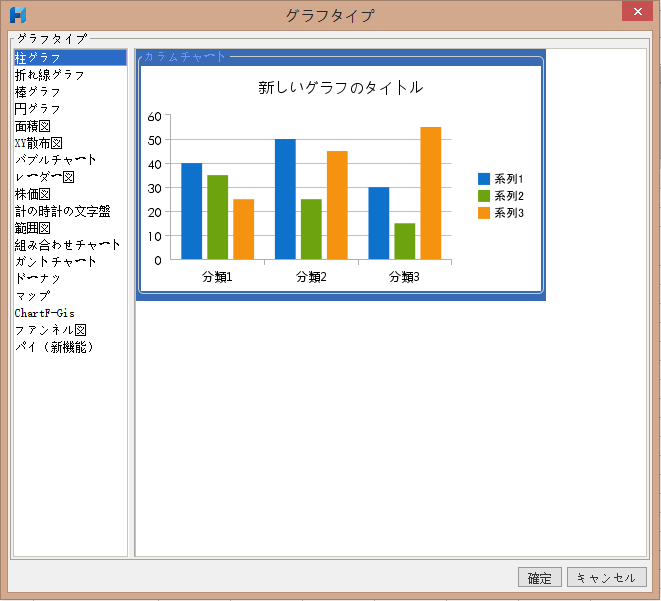Click the application logo icon in title bar
This screenshot has height=601, width=661.
[18, 15]
